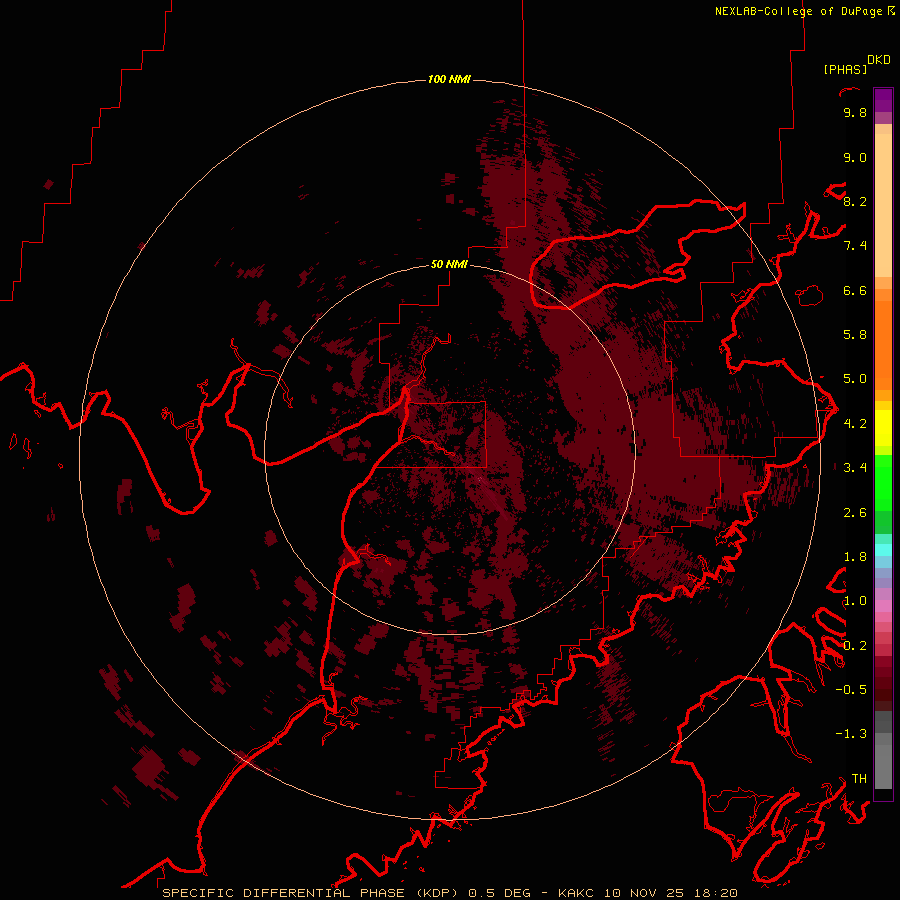
Task: Click the product title caption at the bottom
Action: click(449, 893)
